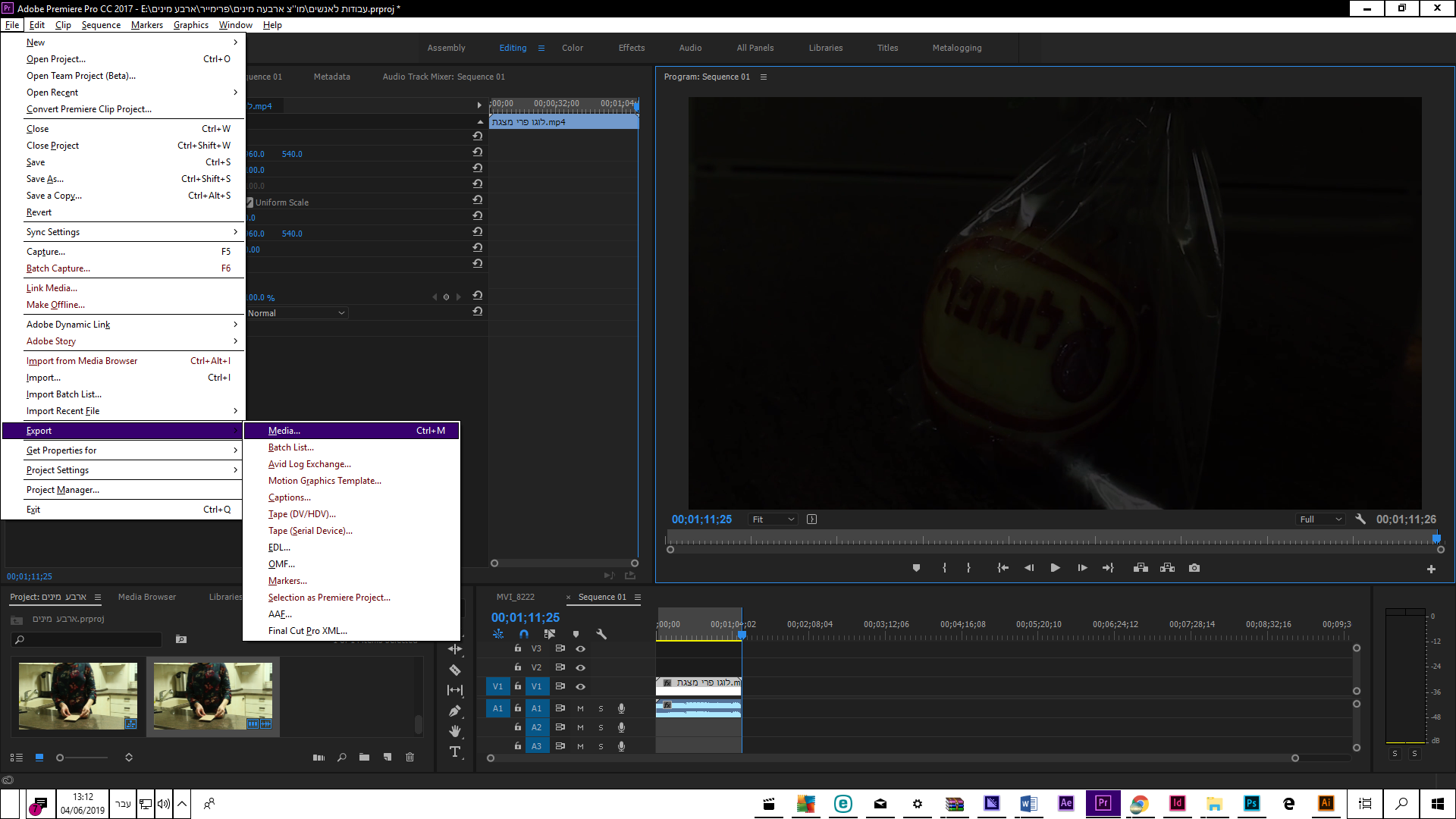
Task: Click Final Cut Pro XML... export option
Action: (x=307, y=631)
